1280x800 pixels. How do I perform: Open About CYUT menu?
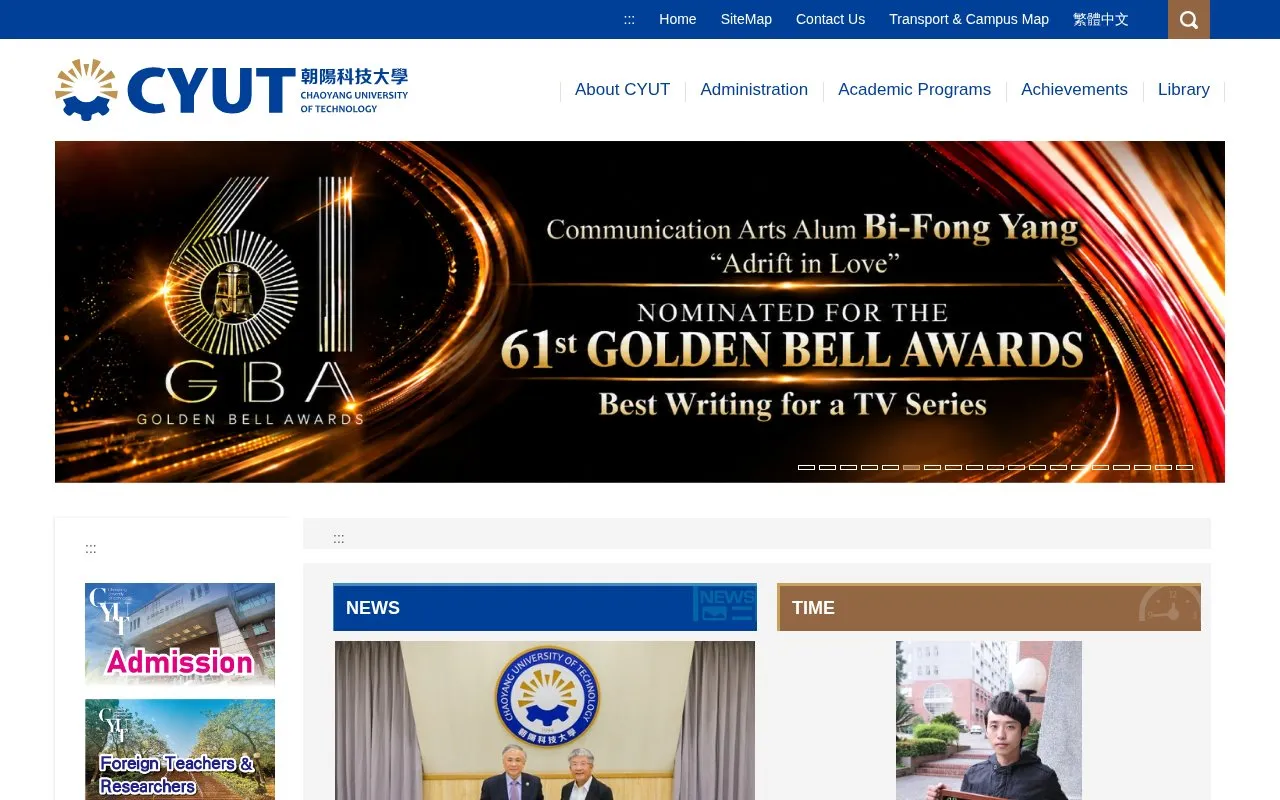point(622,90)
